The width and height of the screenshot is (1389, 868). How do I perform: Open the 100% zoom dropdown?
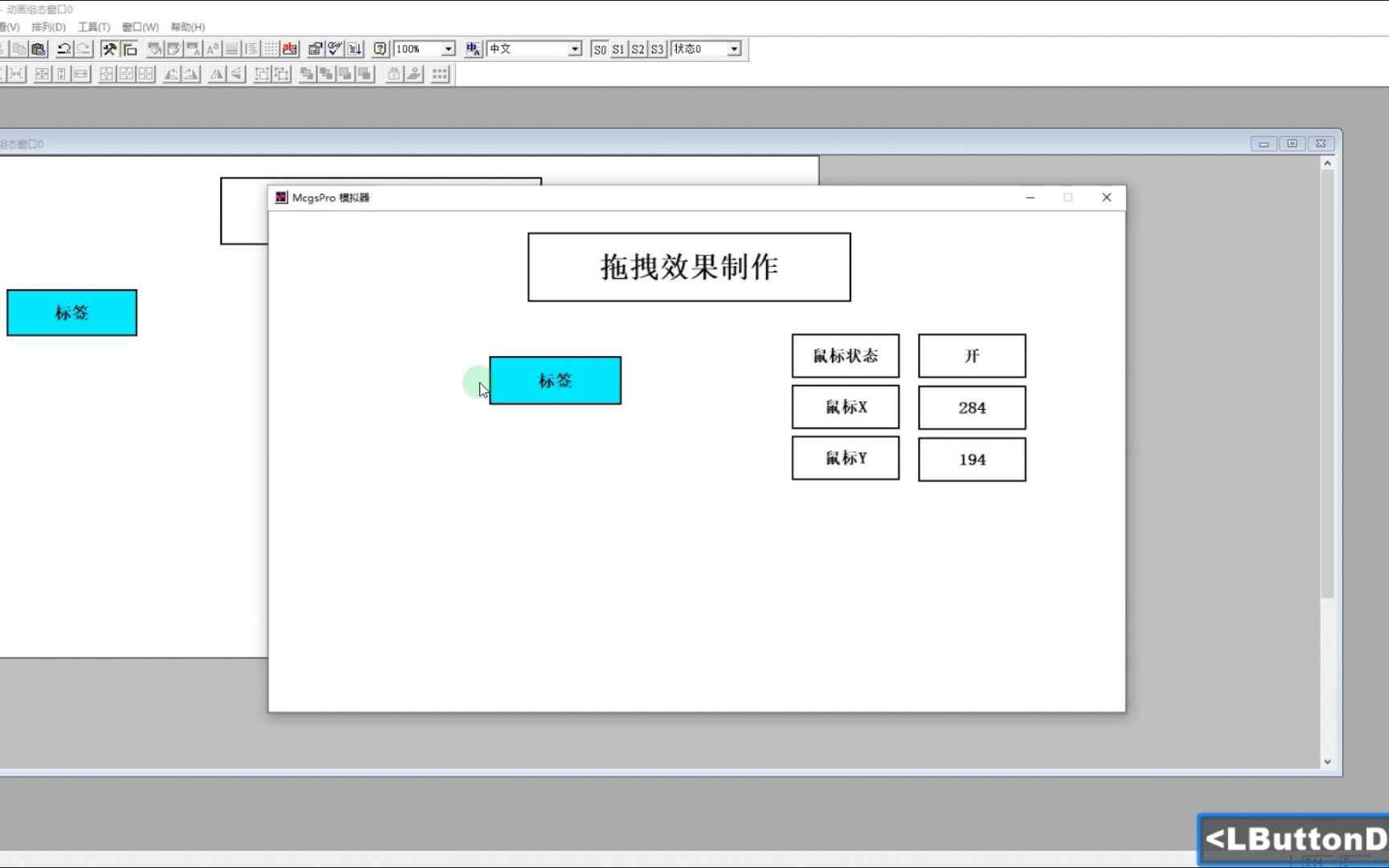pos(448,49)
